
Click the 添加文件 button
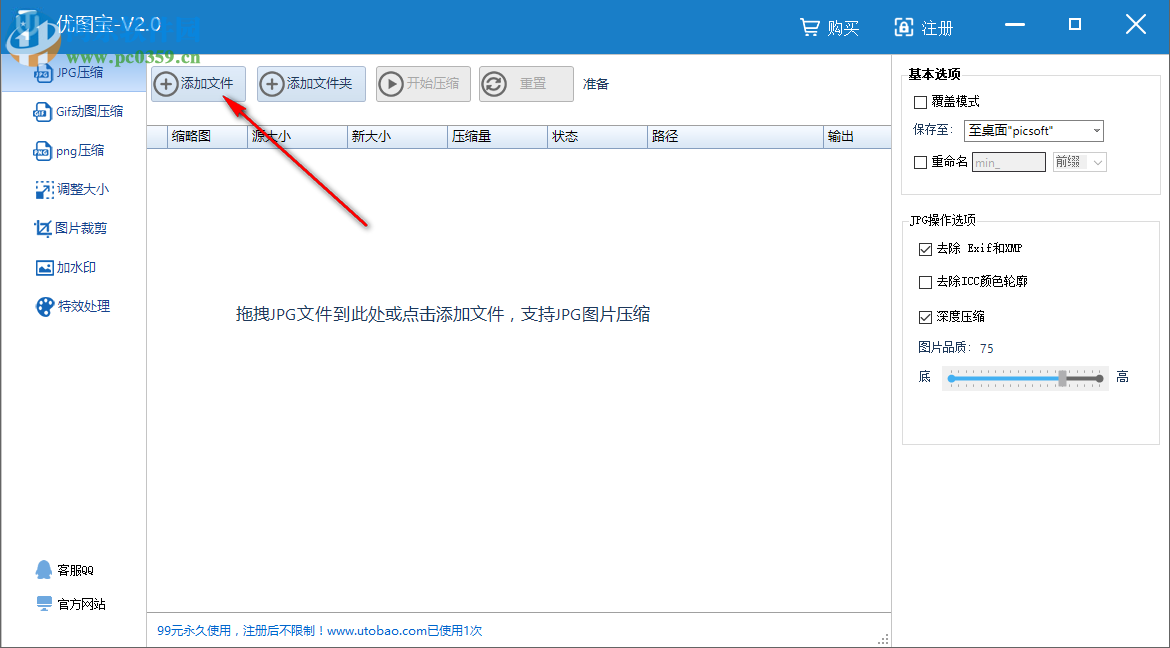[x=198, y=84]
